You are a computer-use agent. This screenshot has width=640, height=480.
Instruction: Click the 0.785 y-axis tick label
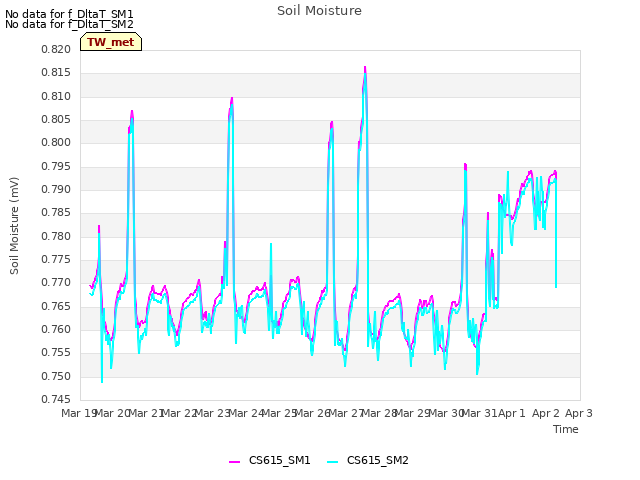click(56, 213)
